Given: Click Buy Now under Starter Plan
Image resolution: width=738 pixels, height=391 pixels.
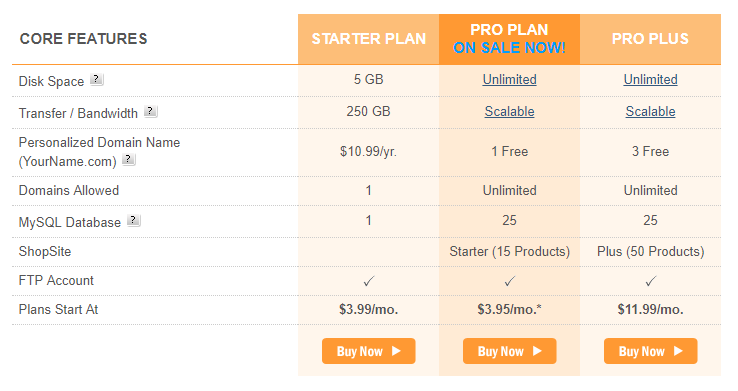Looking at the screenshot, I should (x=369, y=351).
